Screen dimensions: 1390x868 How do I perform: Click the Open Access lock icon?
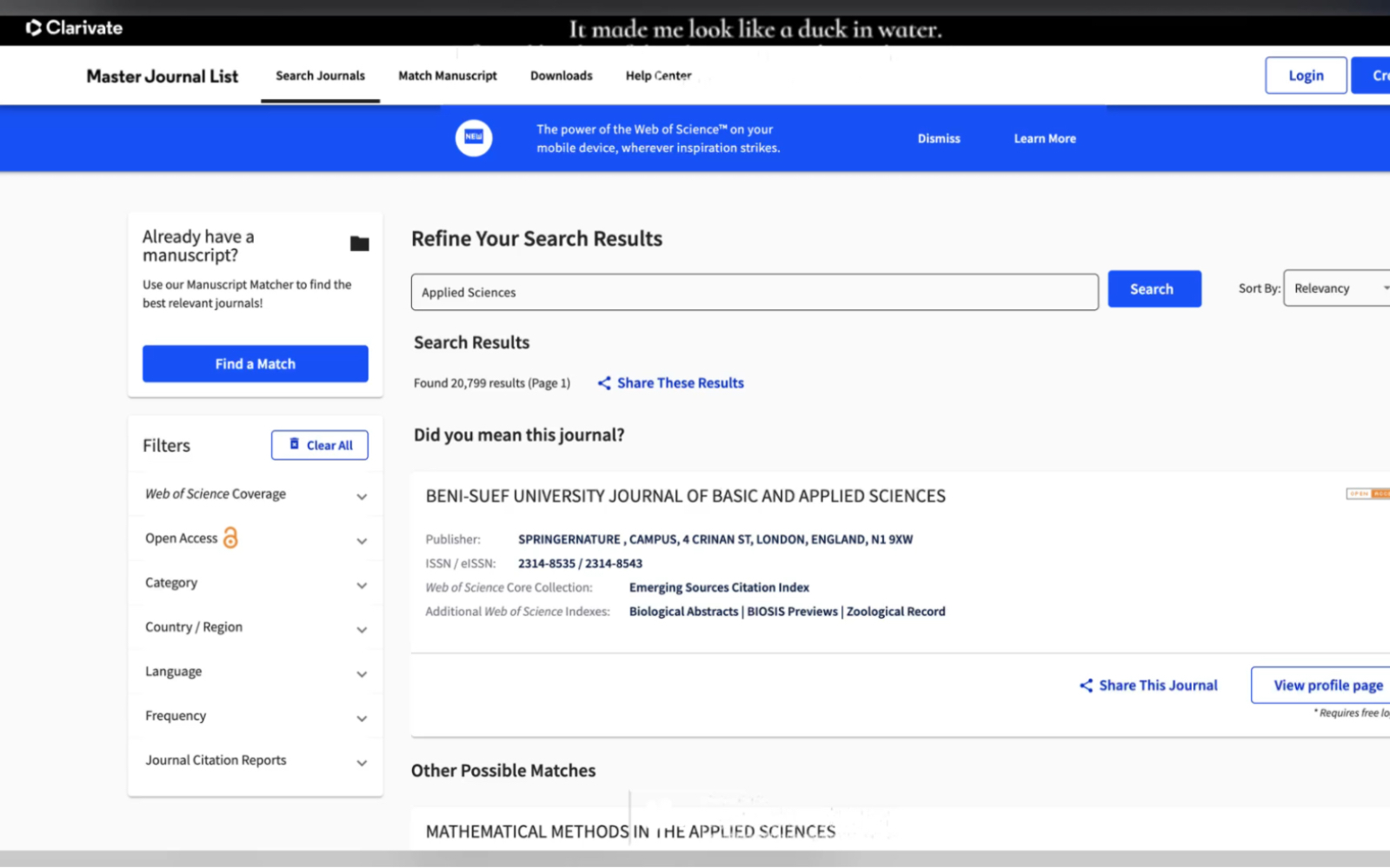point(230,538)
